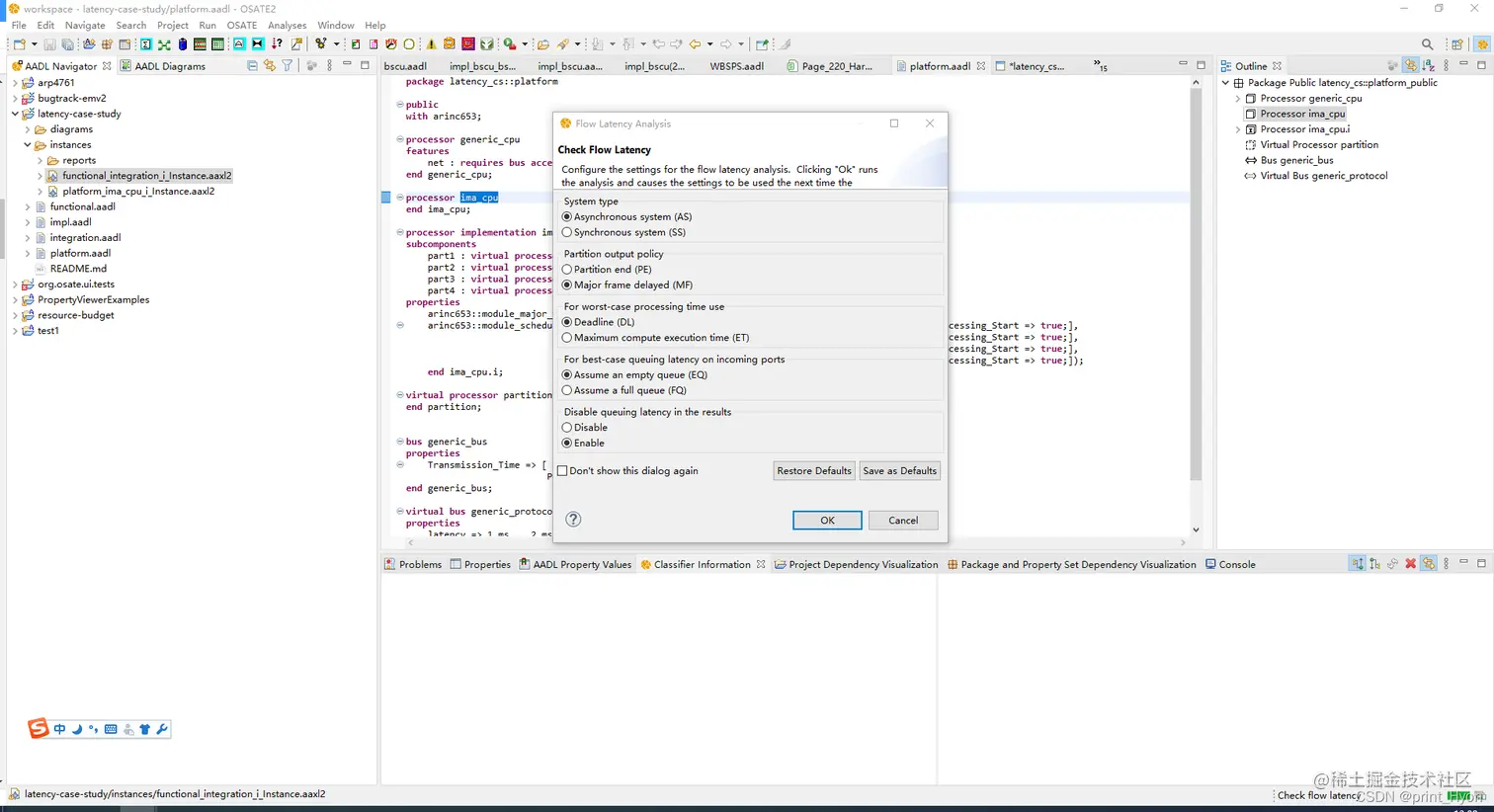Click the Save toolbar icon
The image size is (1494, 812).
click(49, 44)
